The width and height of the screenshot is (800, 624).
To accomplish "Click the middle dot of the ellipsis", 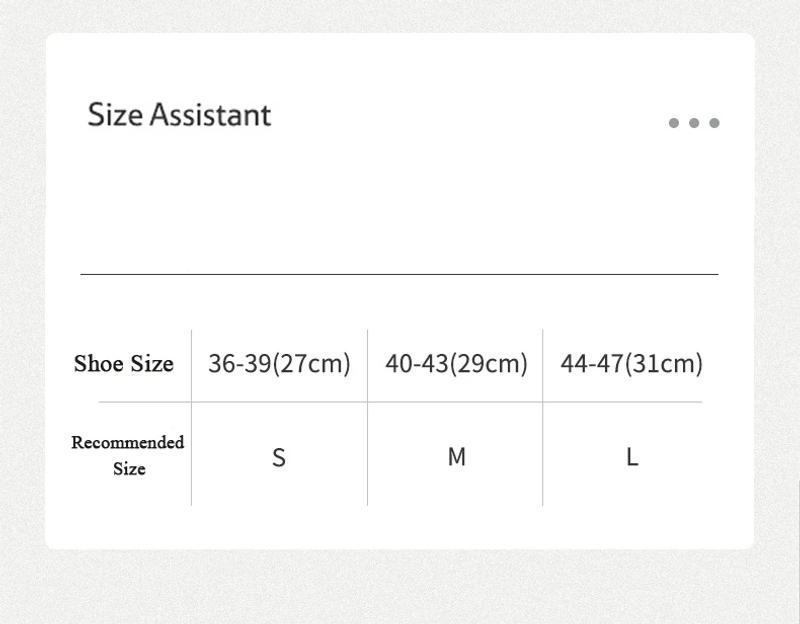I will click(x=694, y=123).
